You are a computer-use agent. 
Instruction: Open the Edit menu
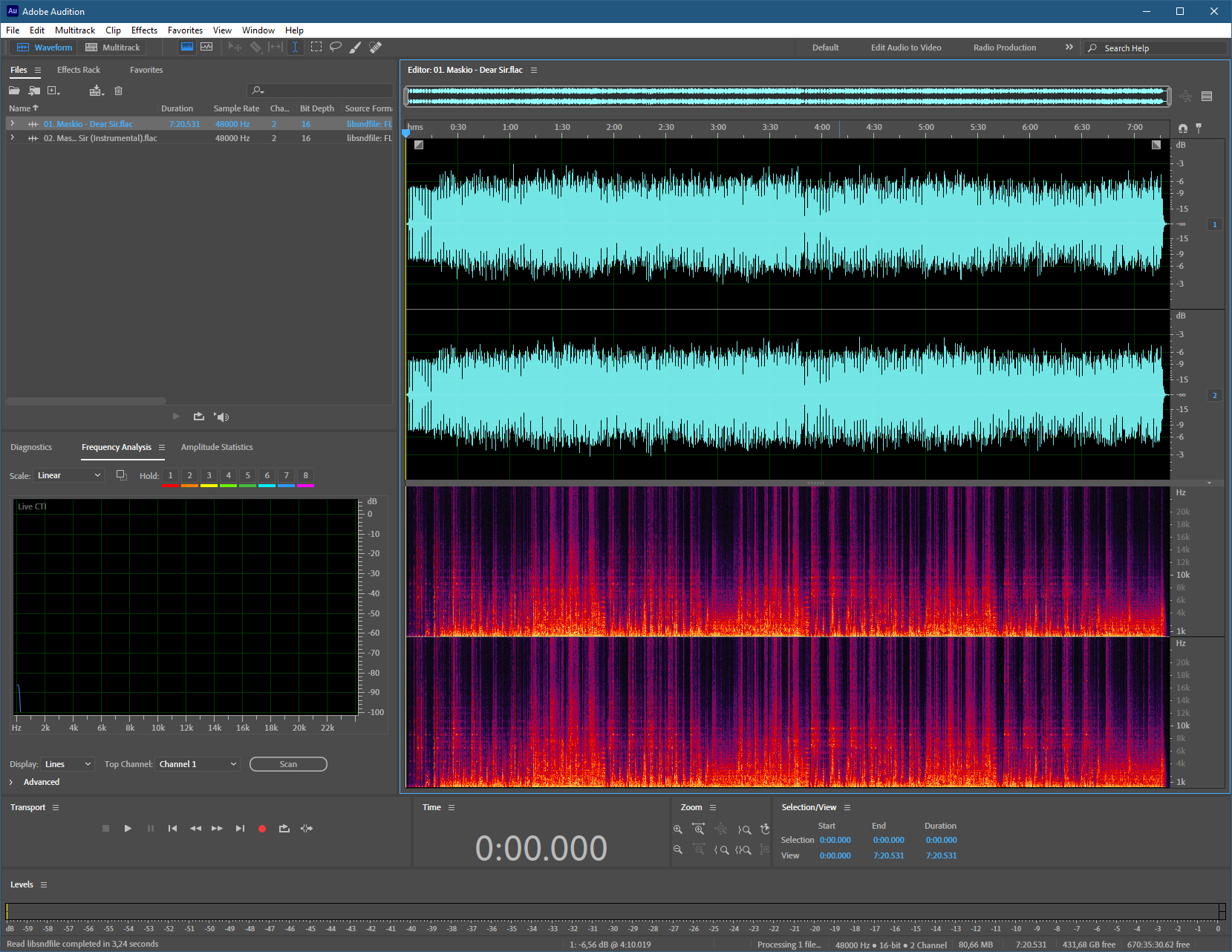tap(37, 30)
